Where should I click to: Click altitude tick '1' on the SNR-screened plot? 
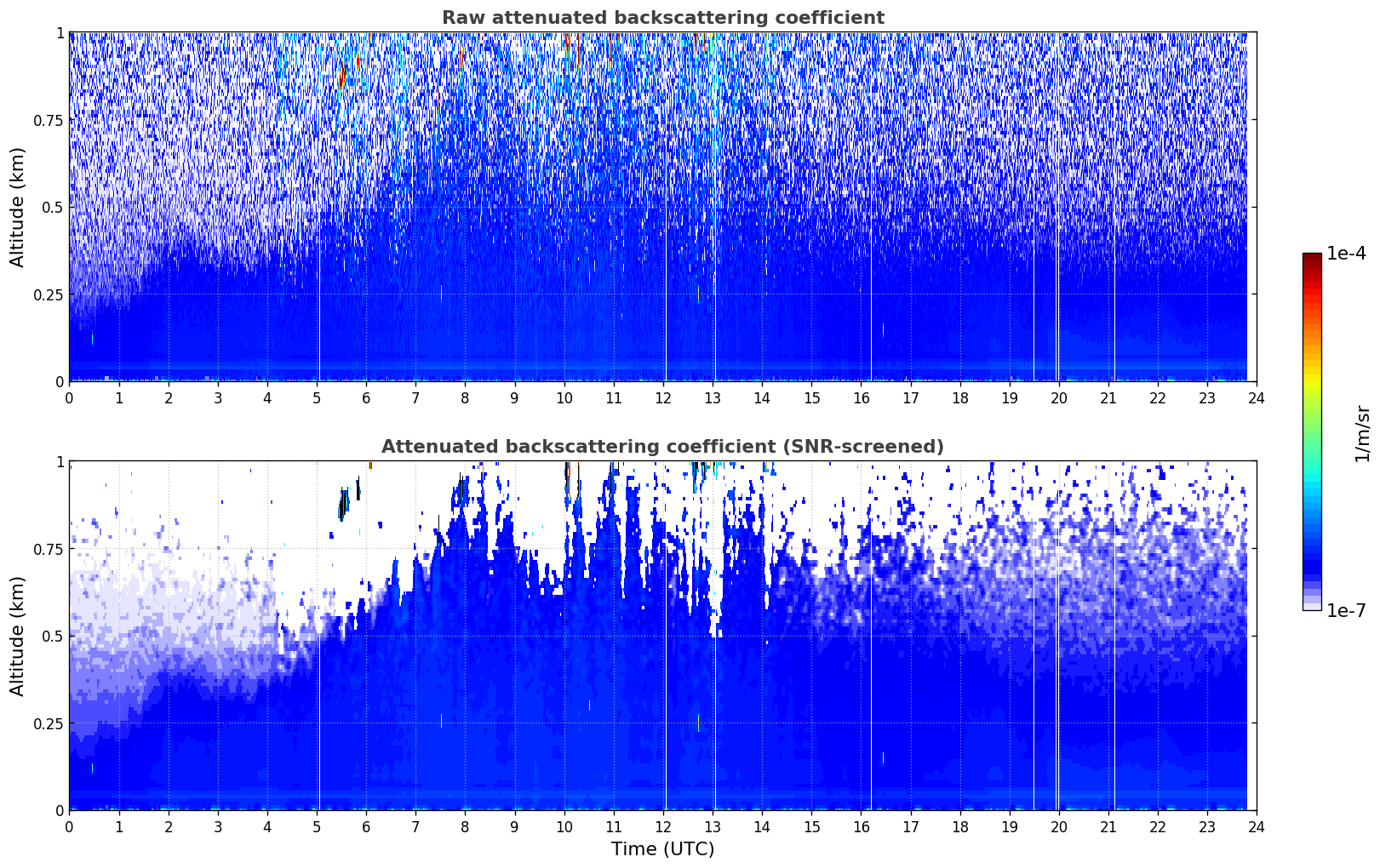tap(59, 461)
